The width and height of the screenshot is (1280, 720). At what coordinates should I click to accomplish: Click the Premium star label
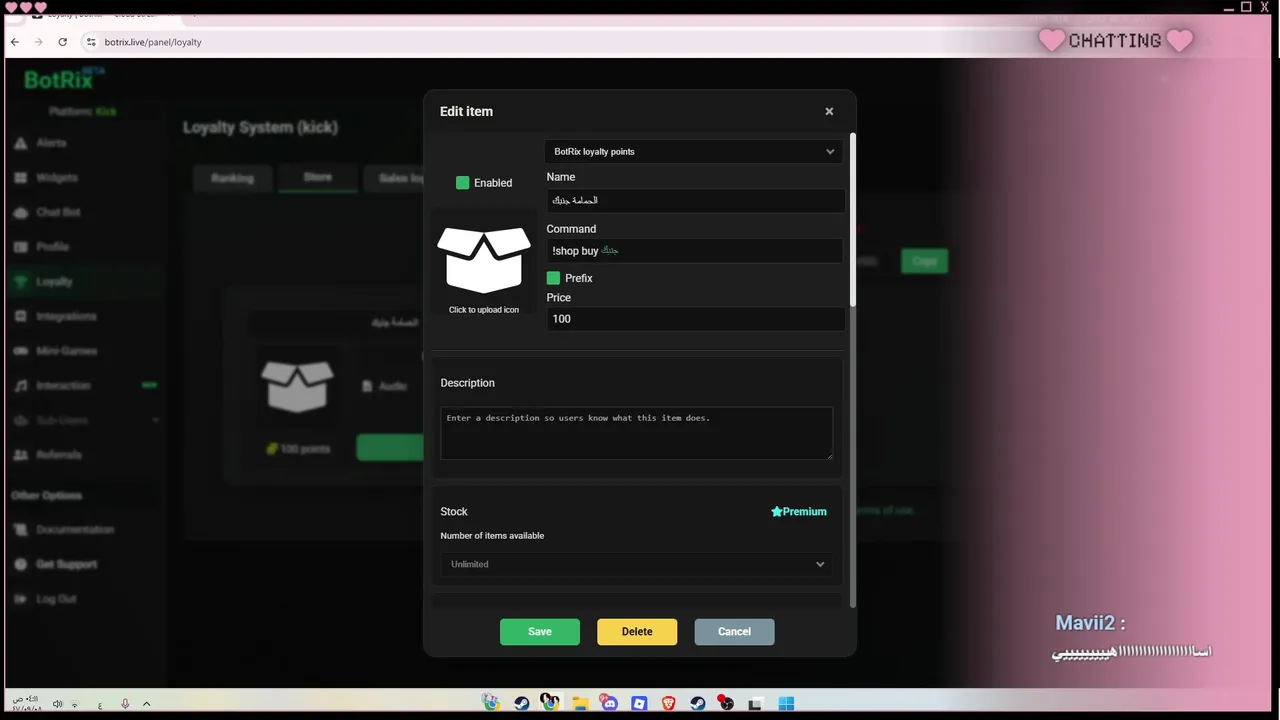point(799,512)
